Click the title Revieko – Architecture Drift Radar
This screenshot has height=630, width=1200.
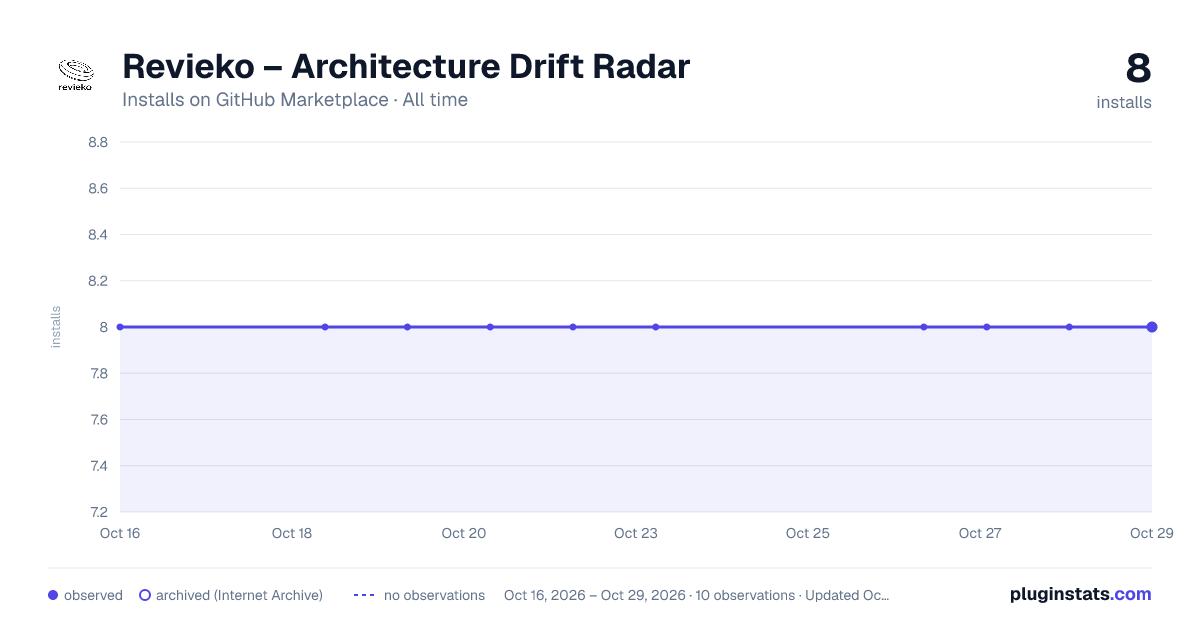(406, 67)
